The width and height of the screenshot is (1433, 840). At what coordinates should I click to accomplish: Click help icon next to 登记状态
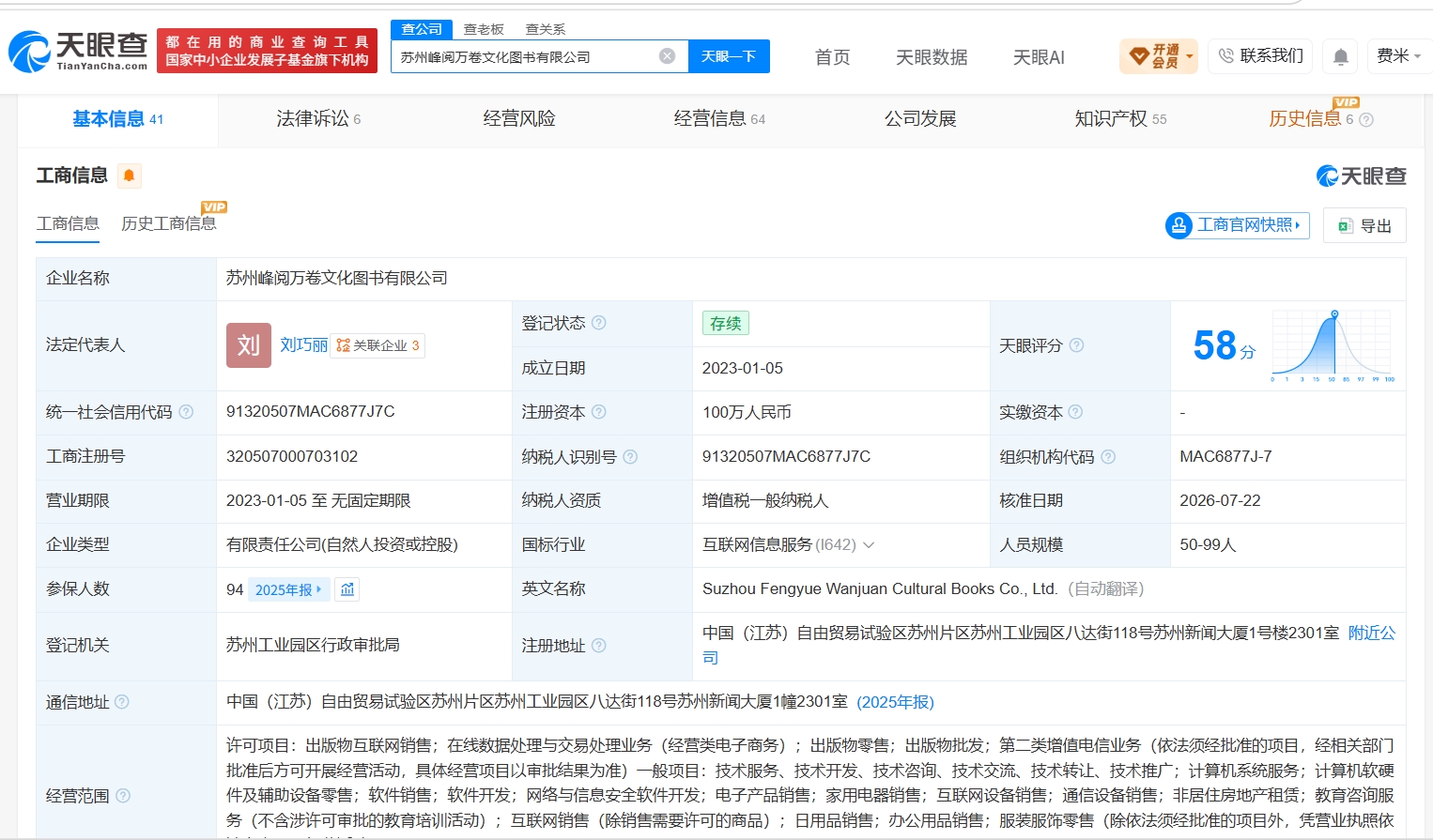[x=599, y=323]
